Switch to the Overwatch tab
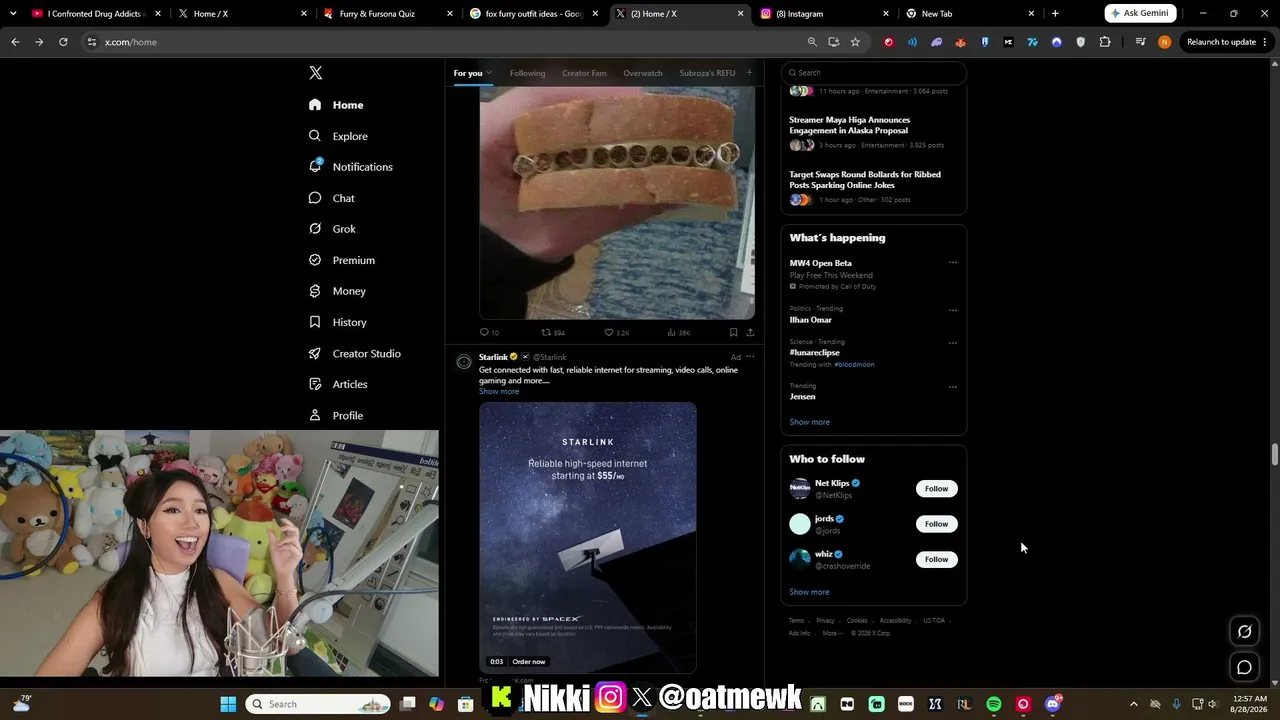 643,73
